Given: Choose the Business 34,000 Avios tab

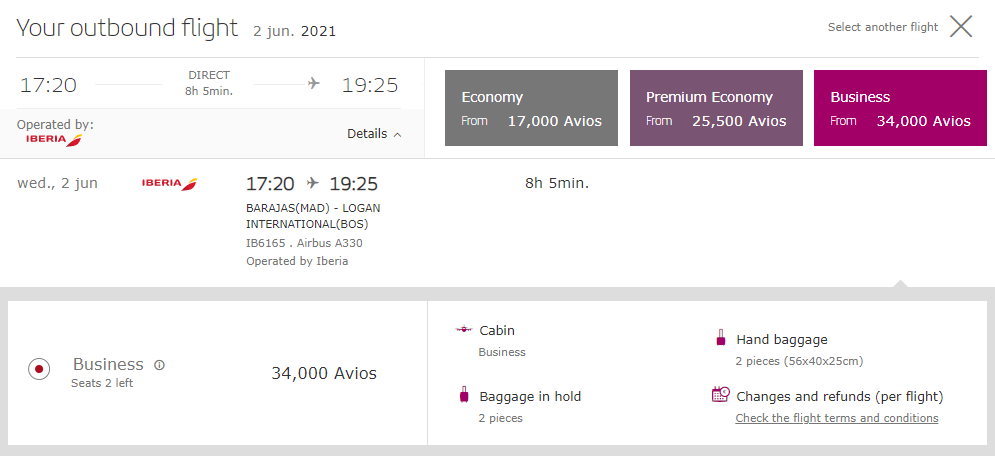Looking at the screenshot, I should pyautogui.click(x=900, y=108).
